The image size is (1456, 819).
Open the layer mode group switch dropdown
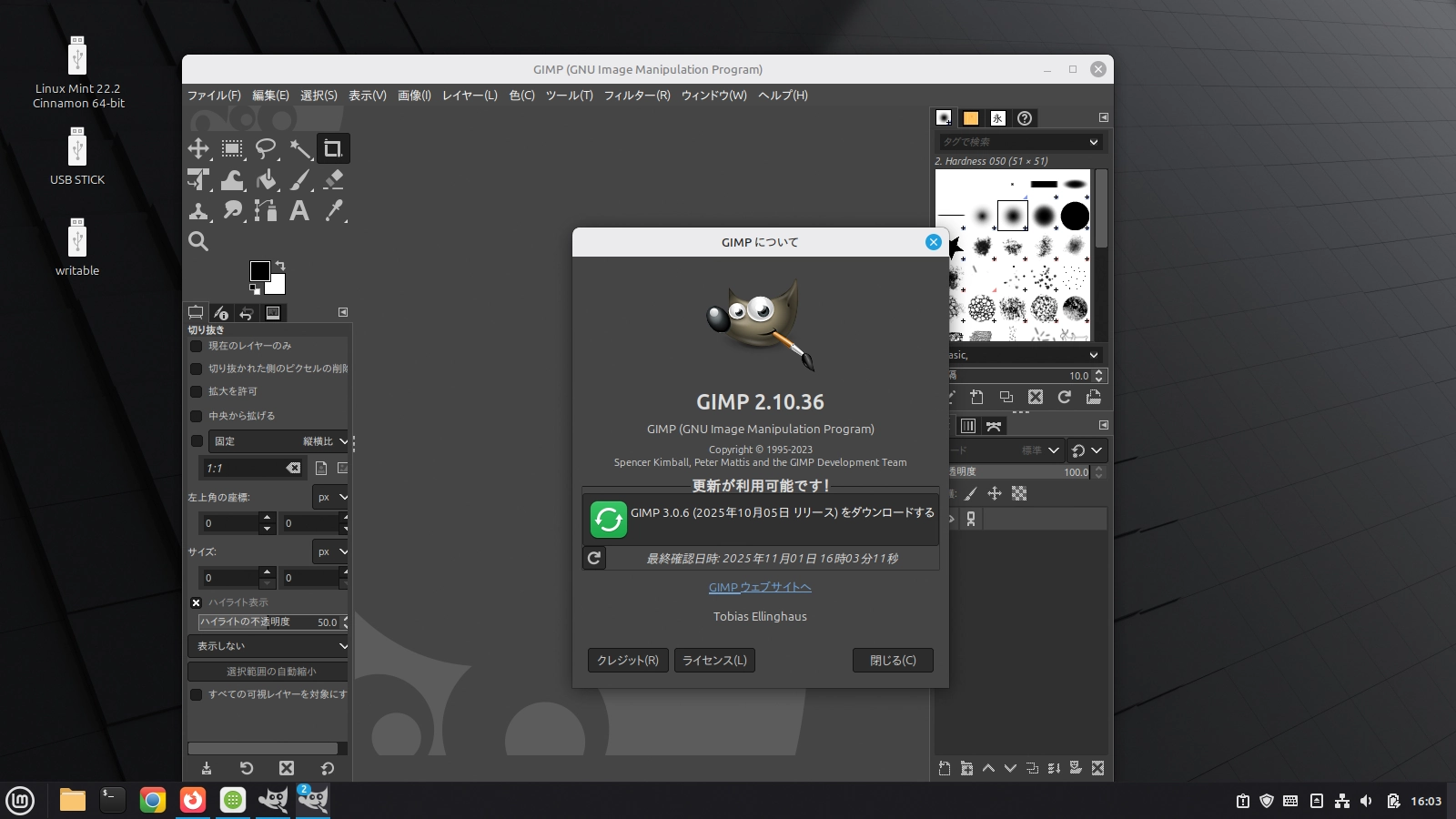1087,450
